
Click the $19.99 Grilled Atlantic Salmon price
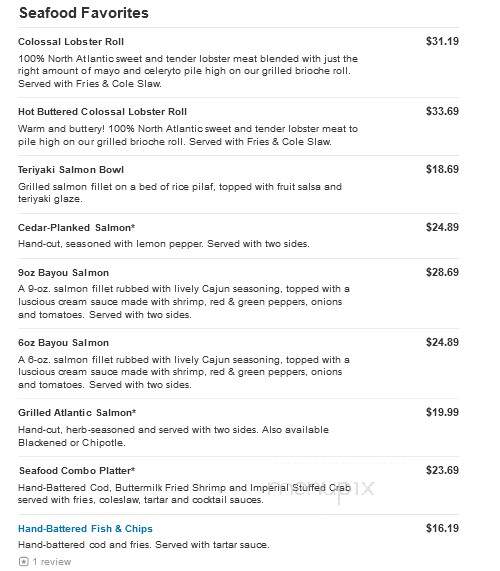click(x=442, y=412)
